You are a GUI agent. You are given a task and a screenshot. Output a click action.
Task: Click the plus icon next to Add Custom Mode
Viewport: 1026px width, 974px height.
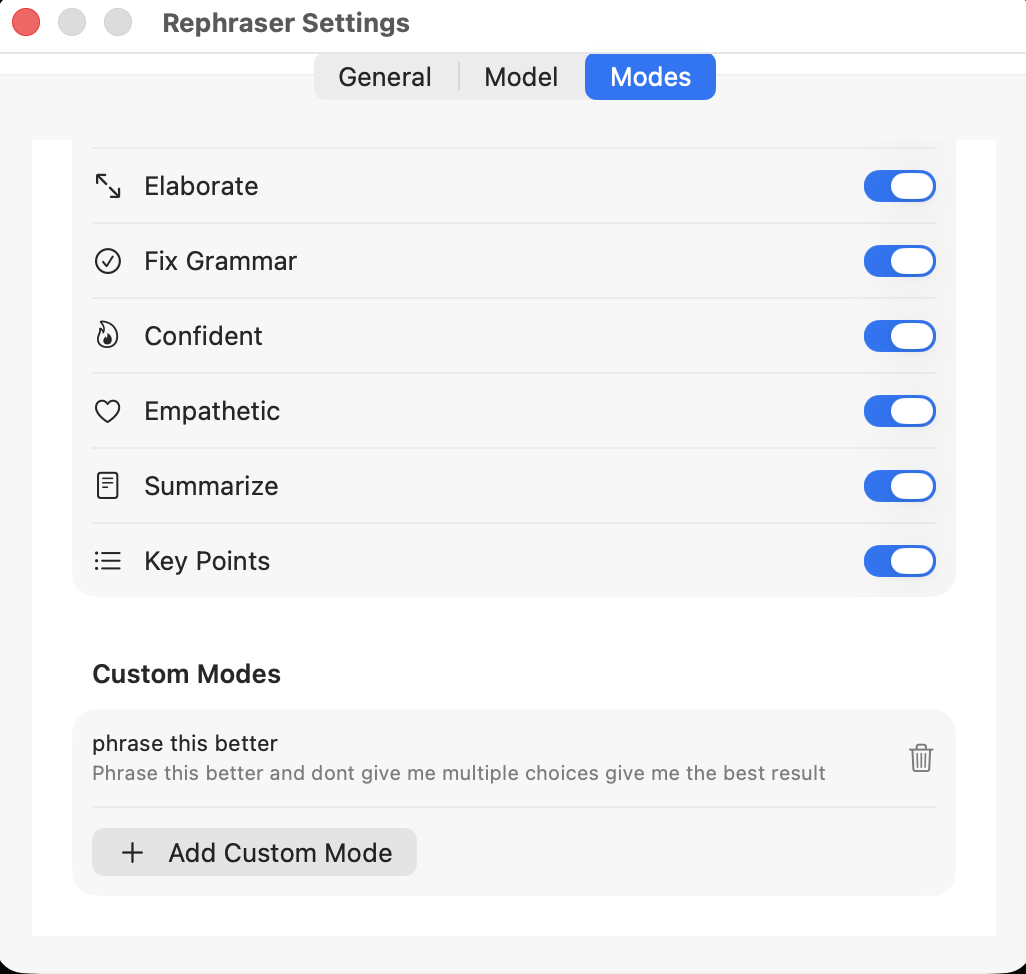[131, 852]
